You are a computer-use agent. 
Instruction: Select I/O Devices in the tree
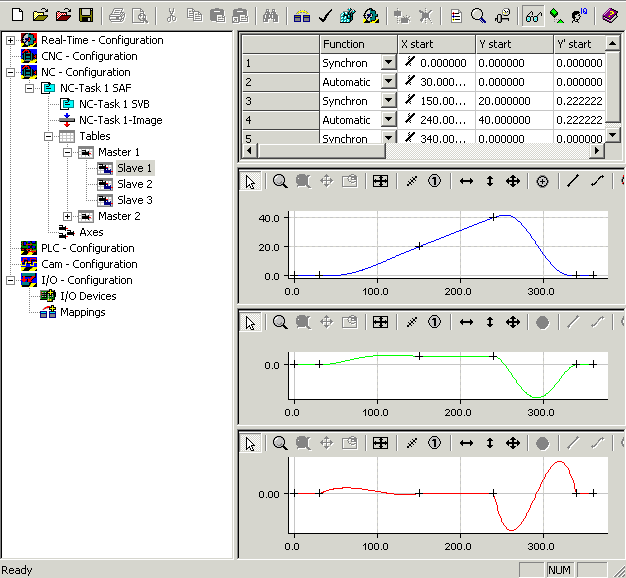88,296
